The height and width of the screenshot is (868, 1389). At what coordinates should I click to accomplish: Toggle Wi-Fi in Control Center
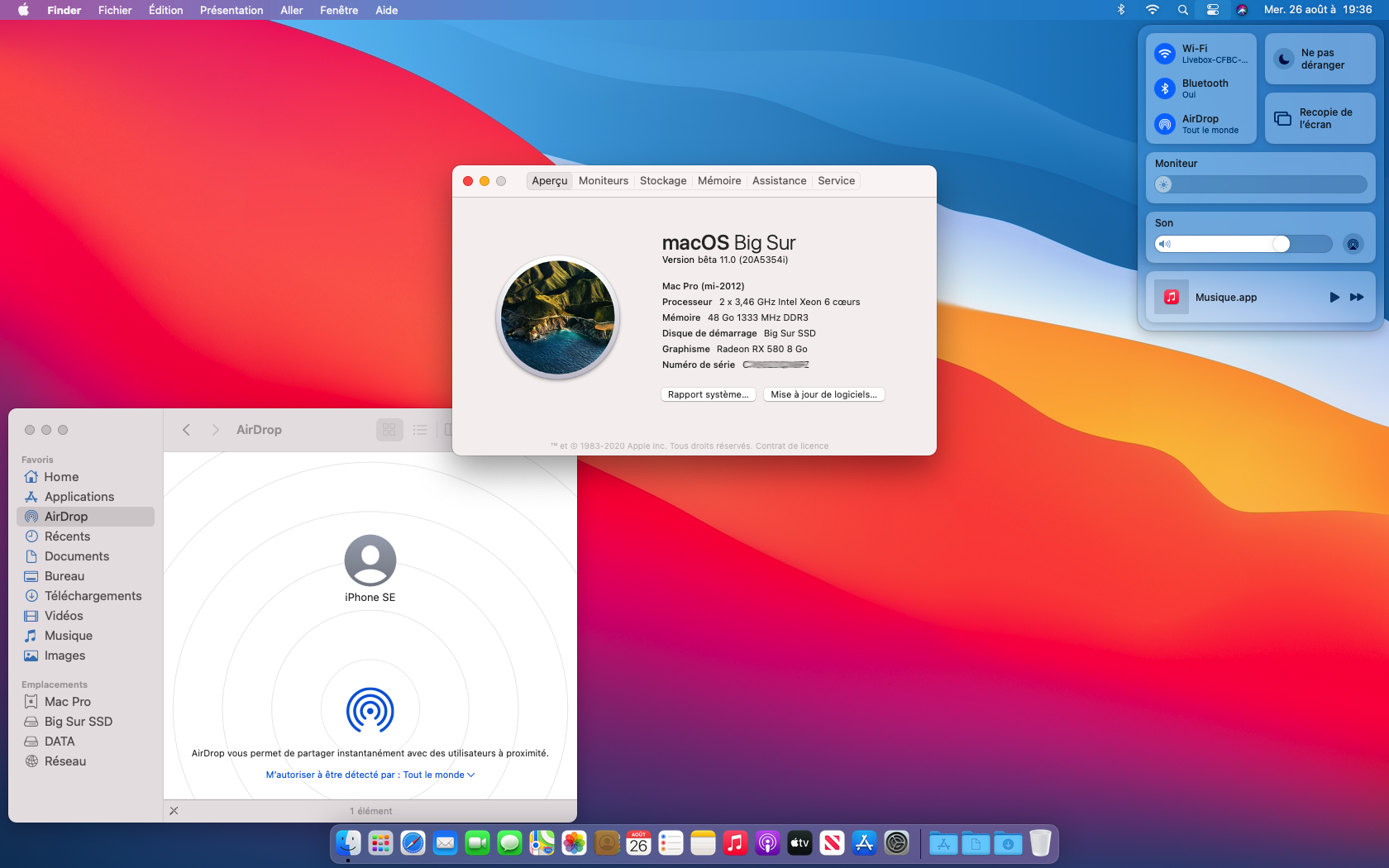(1165, 54)
